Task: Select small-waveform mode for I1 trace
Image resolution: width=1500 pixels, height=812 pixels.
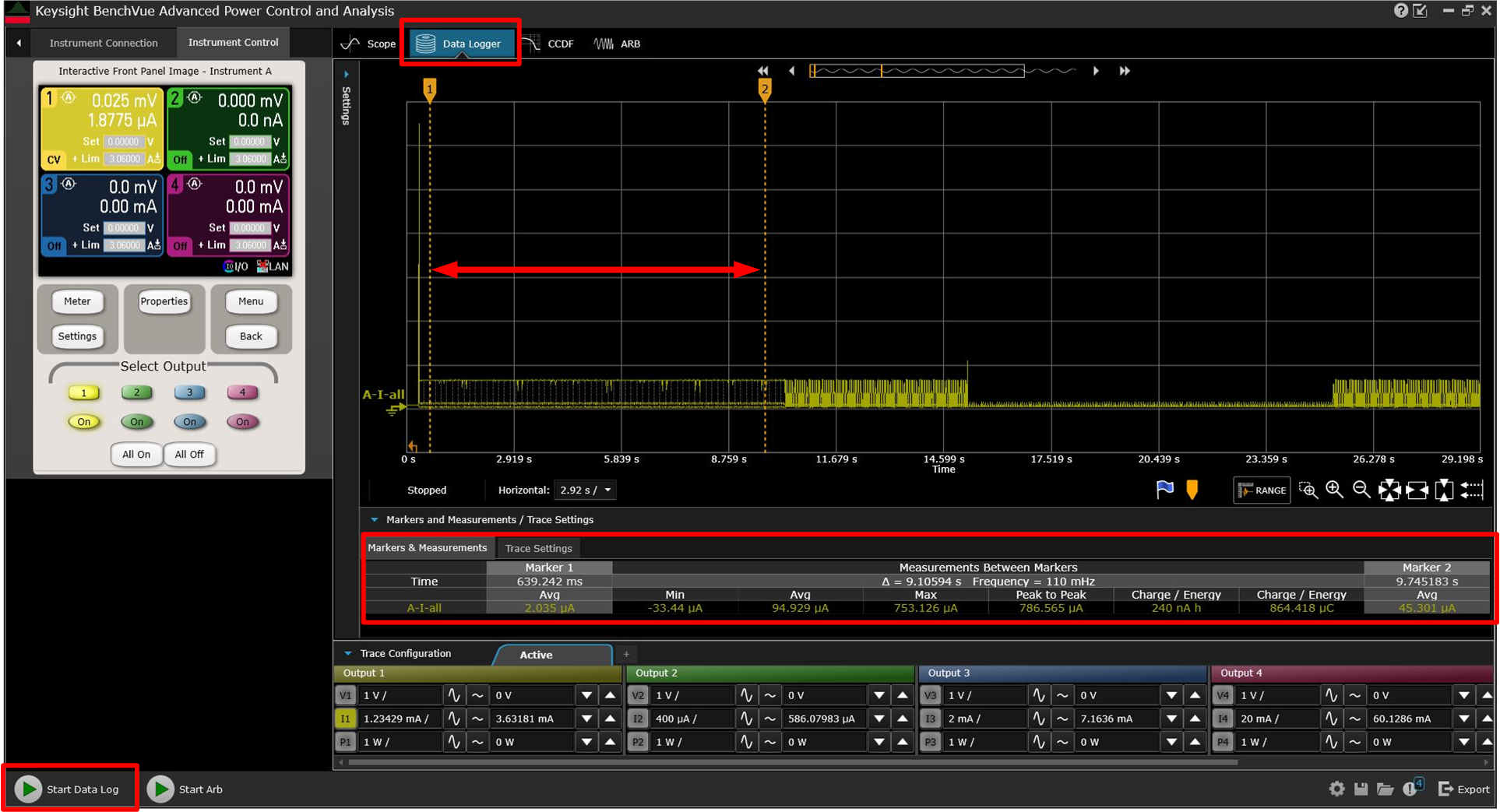Action: tap(477, 719)
